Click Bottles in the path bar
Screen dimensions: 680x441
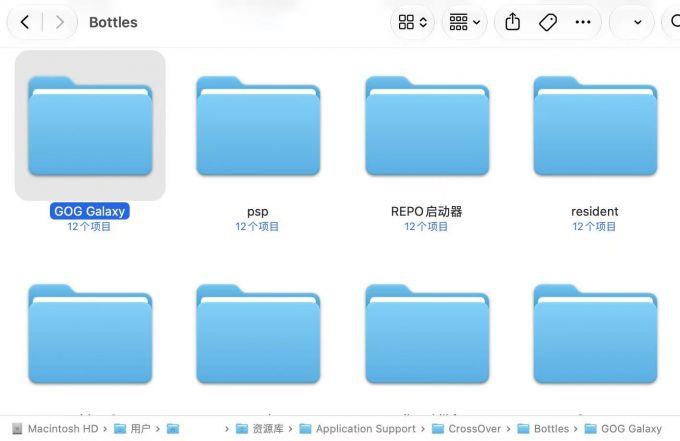543,428
